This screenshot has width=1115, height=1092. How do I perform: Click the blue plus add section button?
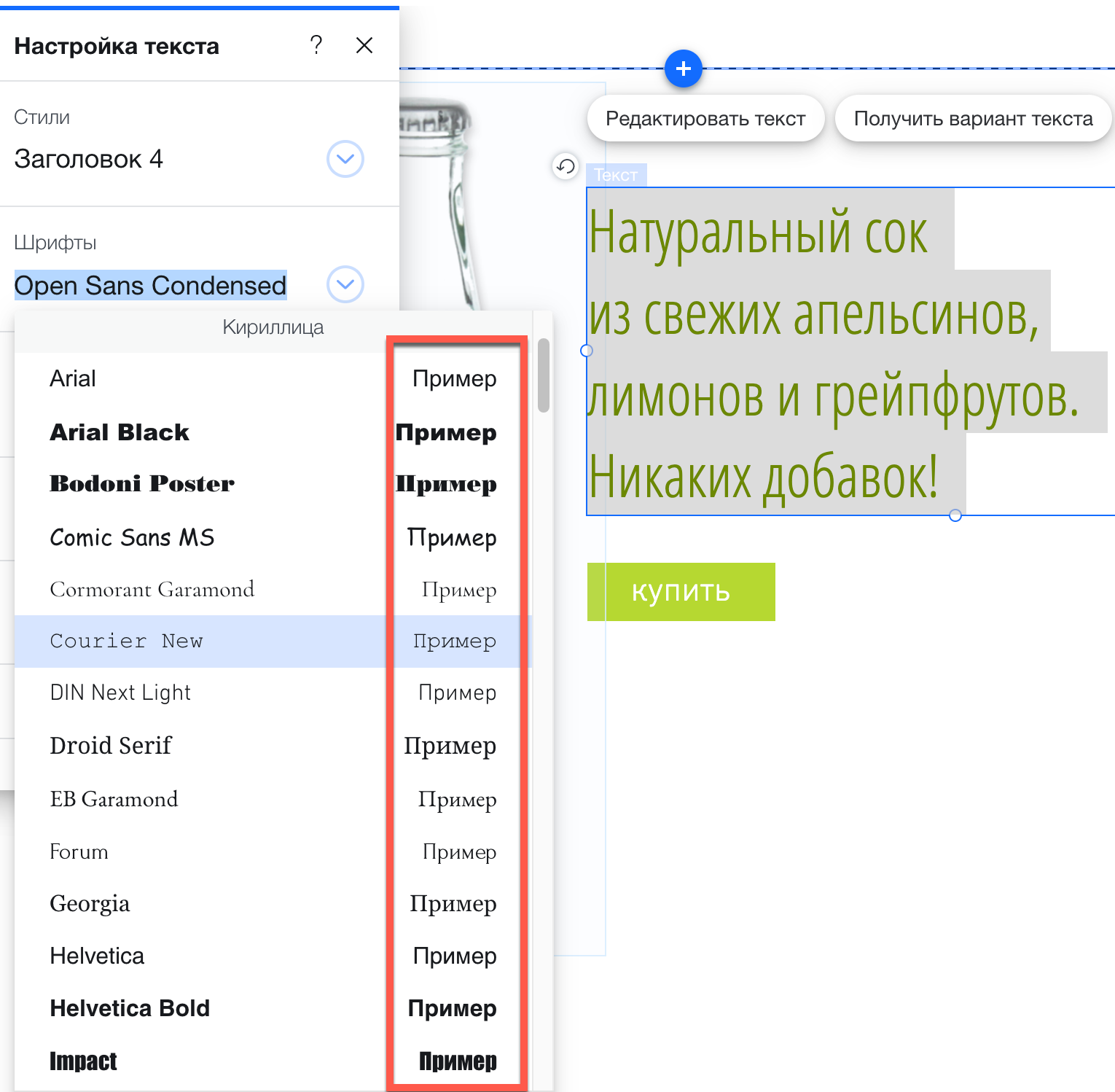click(x=683, y=69)
